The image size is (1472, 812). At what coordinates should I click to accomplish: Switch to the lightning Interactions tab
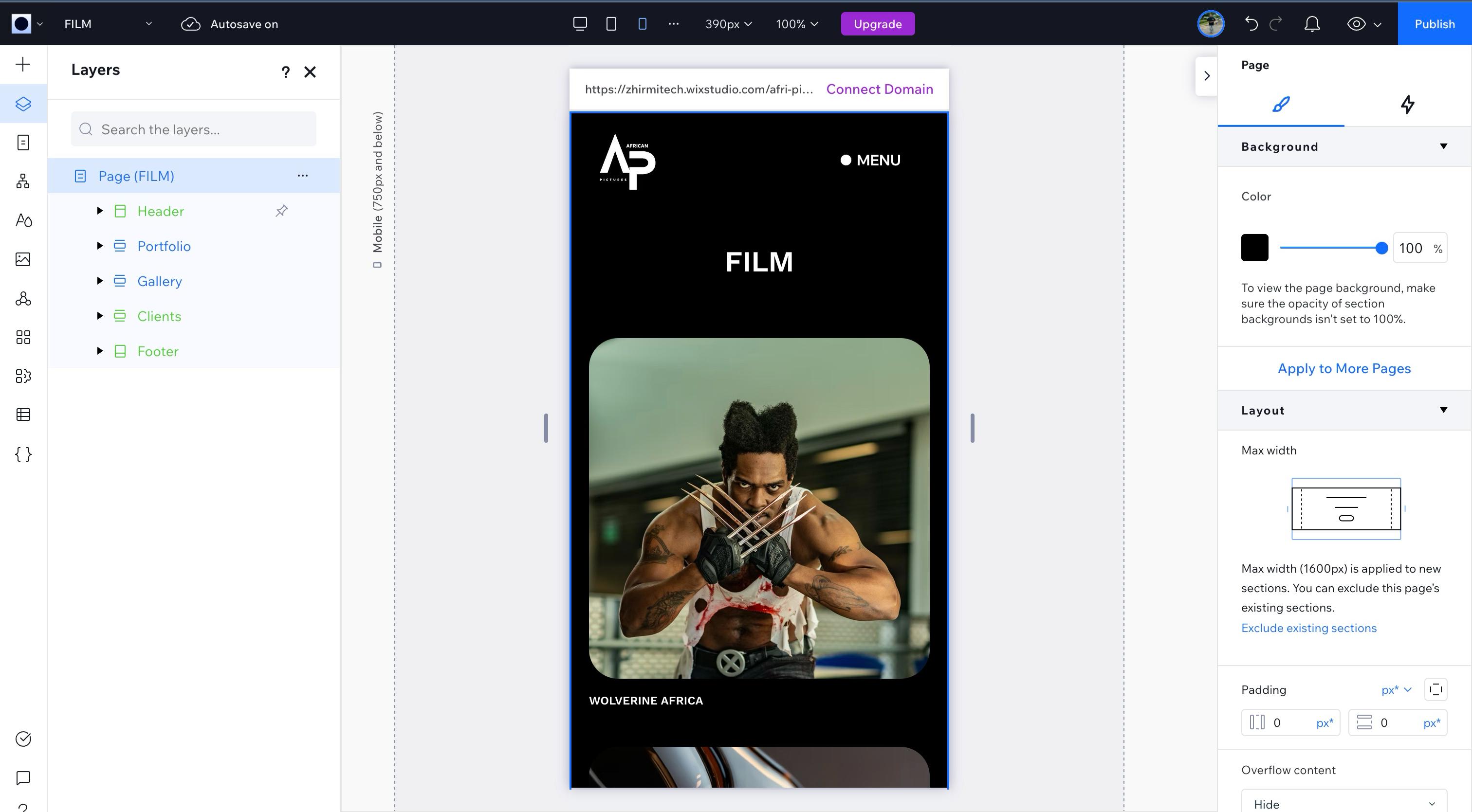(1407, 105)
